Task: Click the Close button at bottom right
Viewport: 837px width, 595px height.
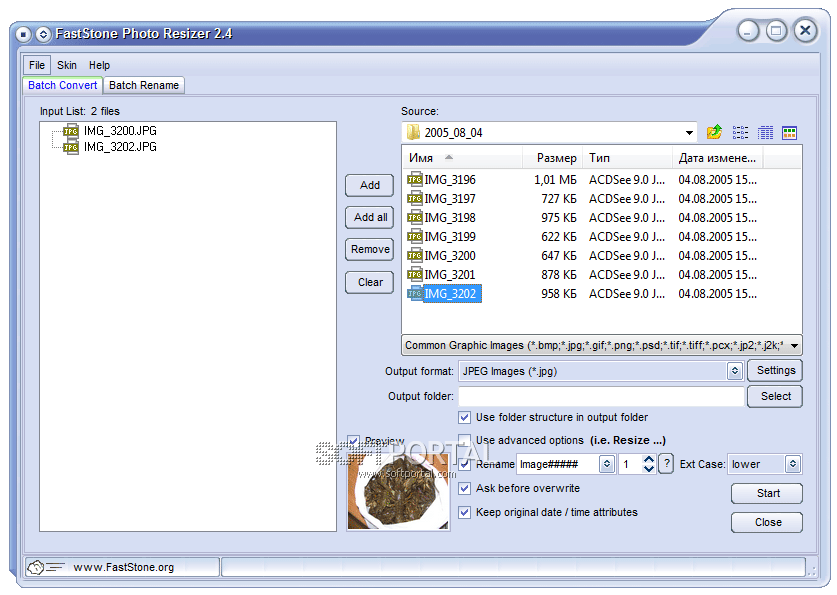Action: 767,522
